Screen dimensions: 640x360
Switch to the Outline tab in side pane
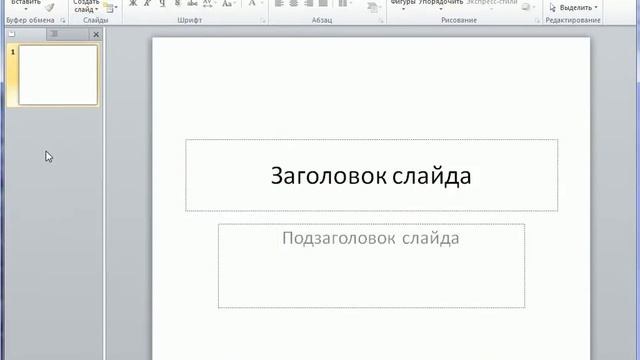(x=67, y=34)
